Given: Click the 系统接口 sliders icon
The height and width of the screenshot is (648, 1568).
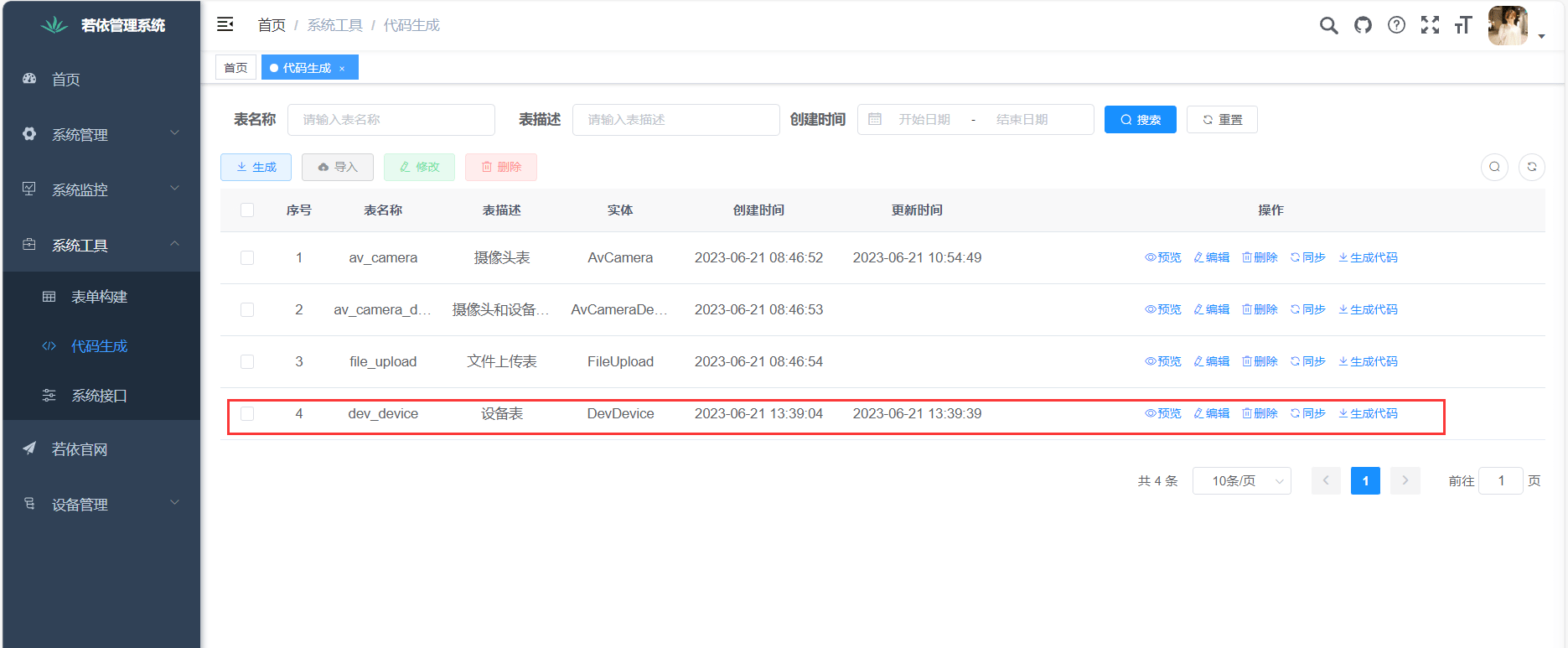Looking at the screenshot, I should tap(49, 395).
